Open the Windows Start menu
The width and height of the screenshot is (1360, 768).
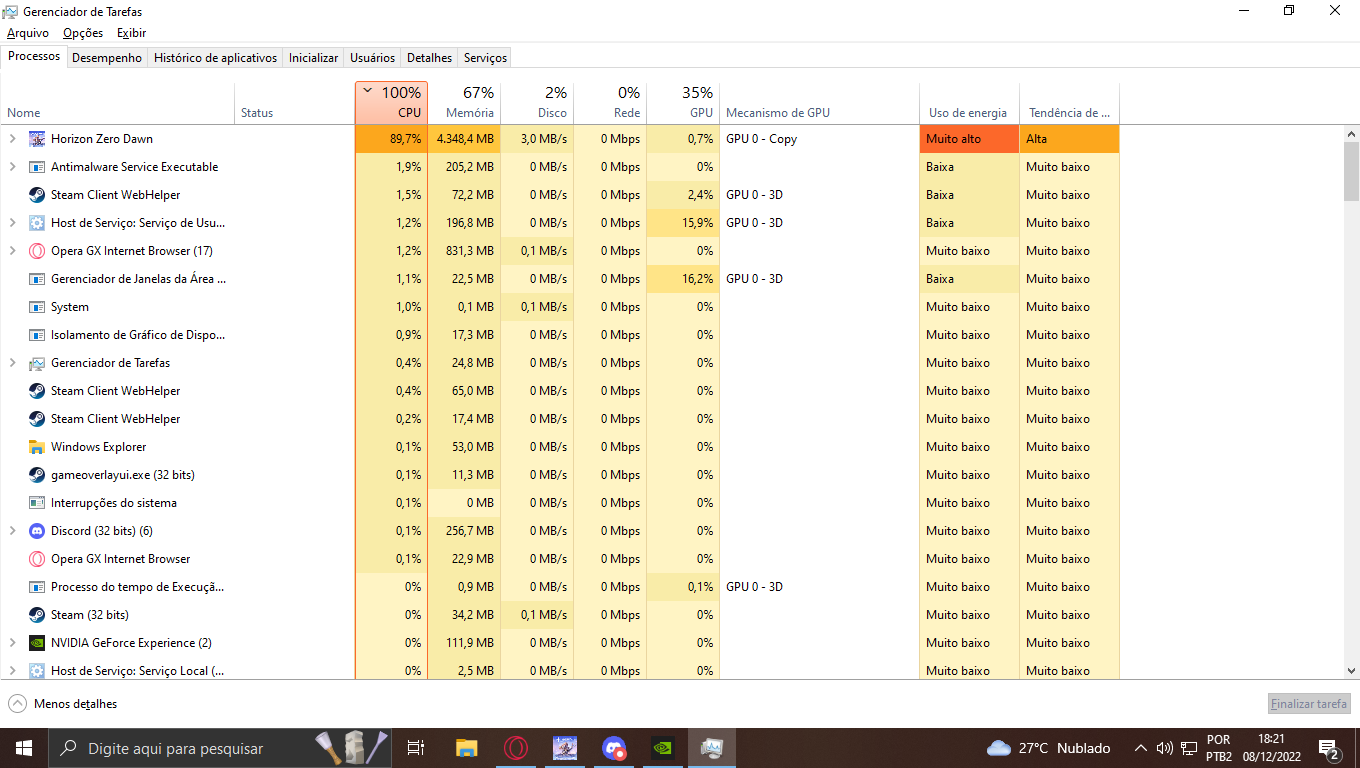click(x=24, y=748)
